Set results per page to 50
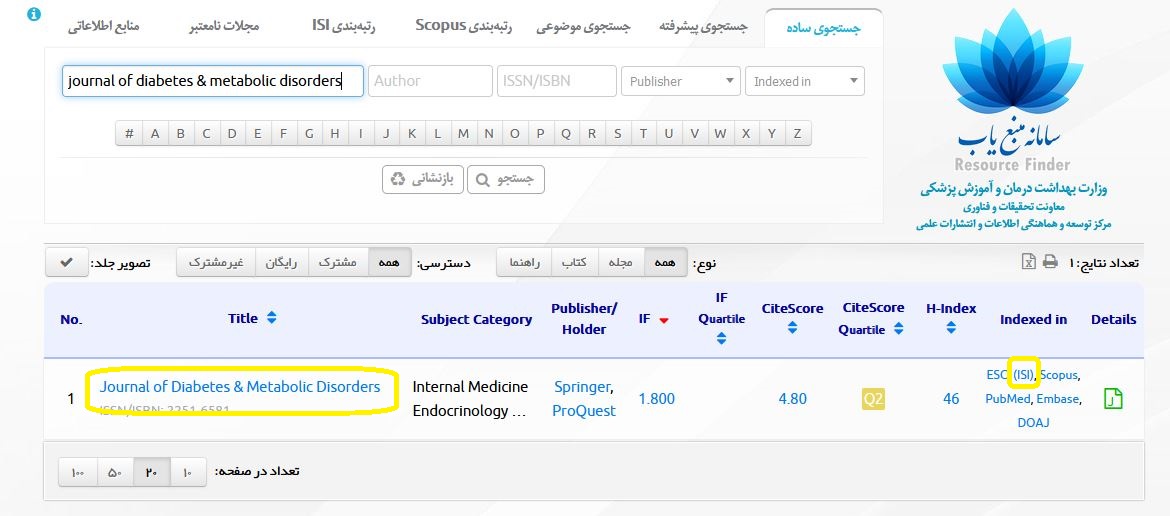The width and height of the screenshot is (1170, 516). pos(114,472)
